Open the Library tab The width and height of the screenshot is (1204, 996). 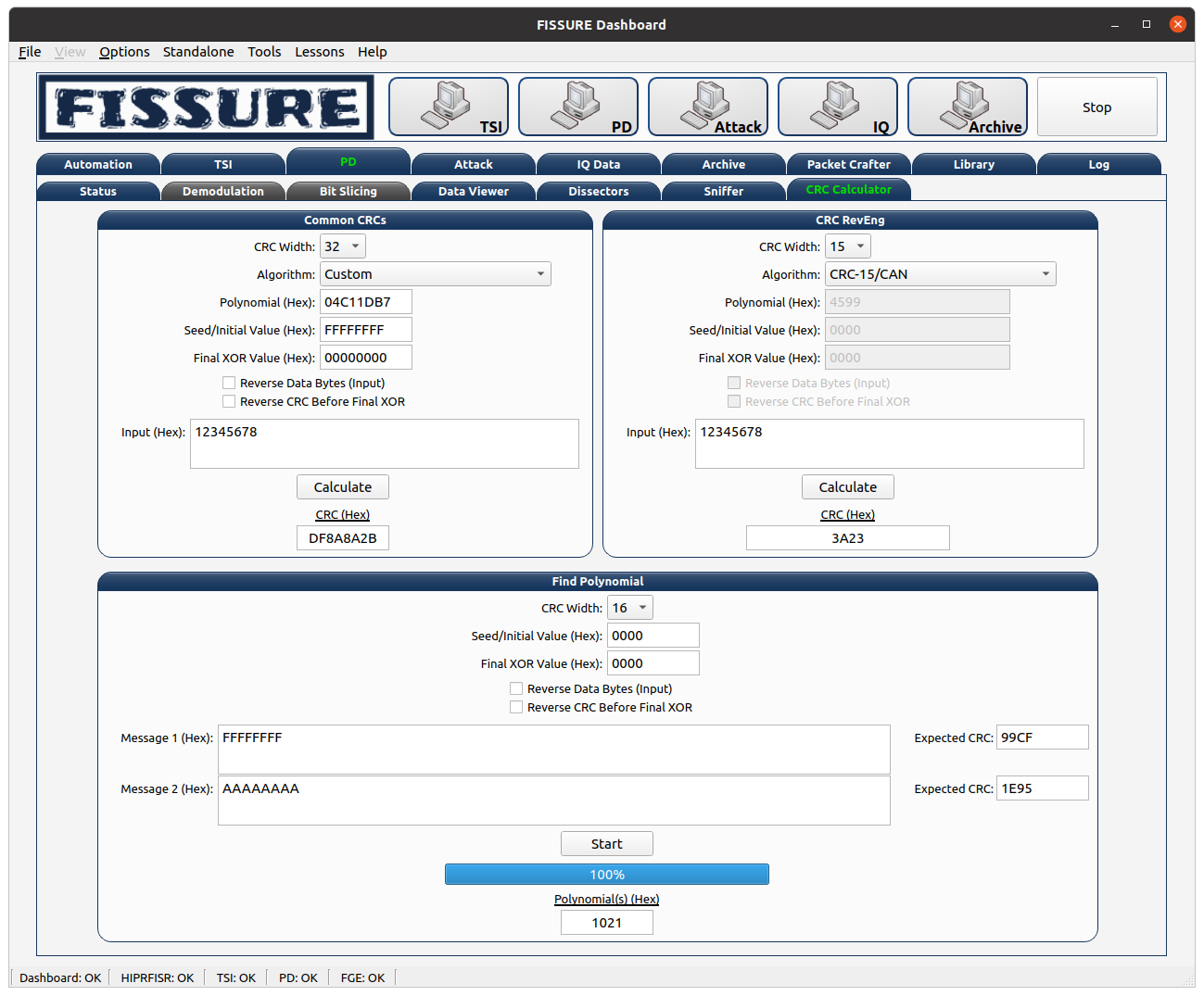[x=974, y=164]
